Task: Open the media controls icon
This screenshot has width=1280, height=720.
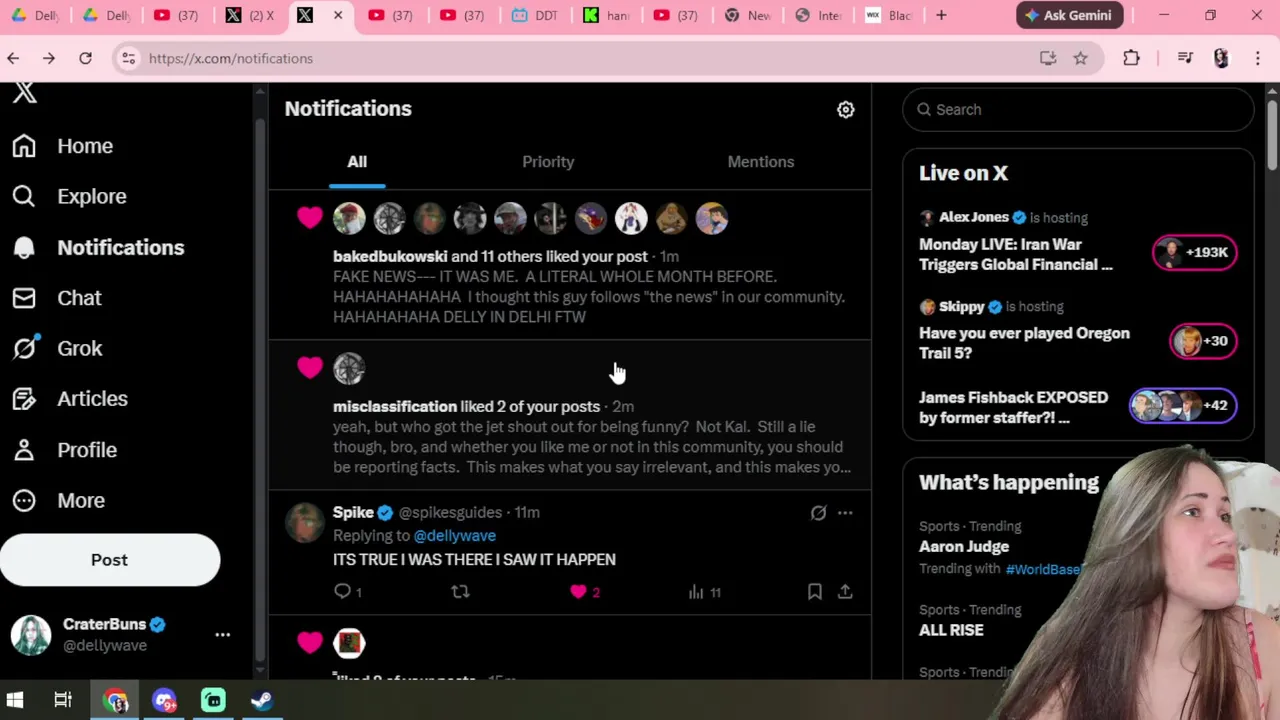Action: point(1185,58)
